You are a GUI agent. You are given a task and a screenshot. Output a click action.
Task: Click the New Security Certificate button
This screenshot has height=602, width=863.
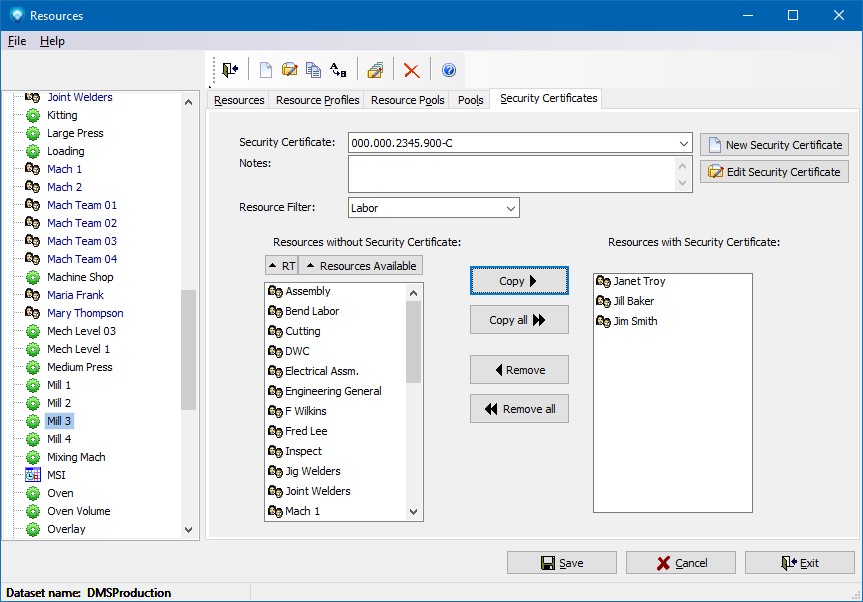point(774,145)
